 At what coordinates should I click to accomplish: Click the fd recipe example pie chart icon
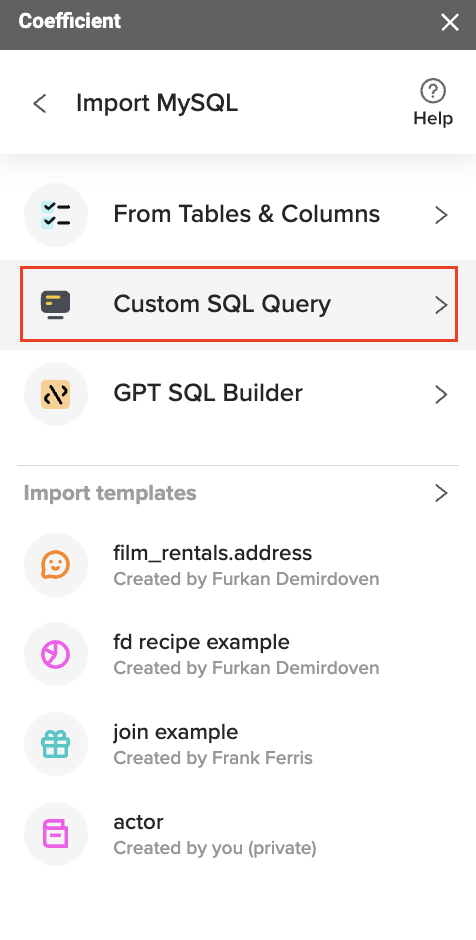(56, 655)
